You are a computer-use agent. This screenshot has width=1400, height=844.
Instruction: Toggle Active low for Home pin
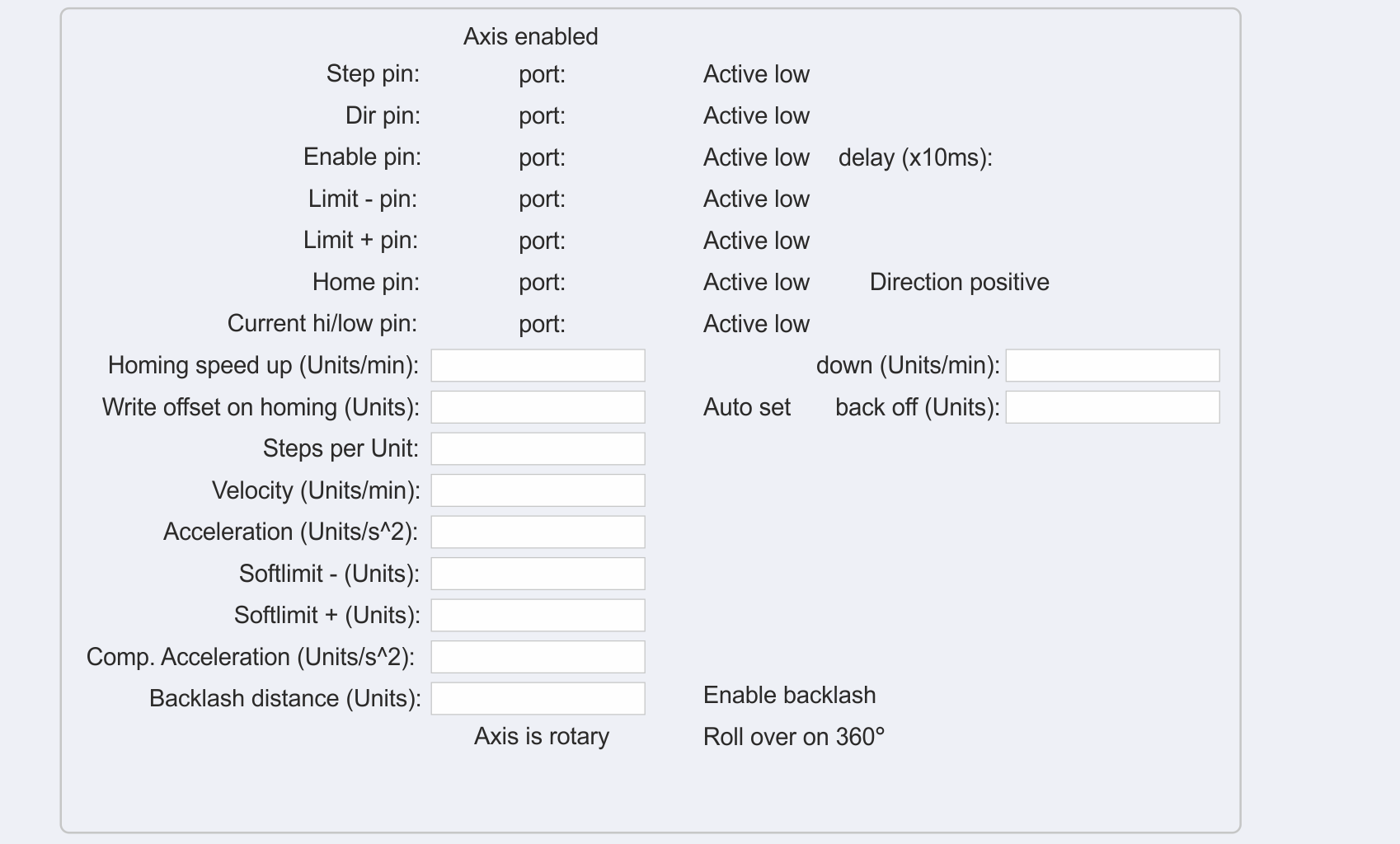755,283
